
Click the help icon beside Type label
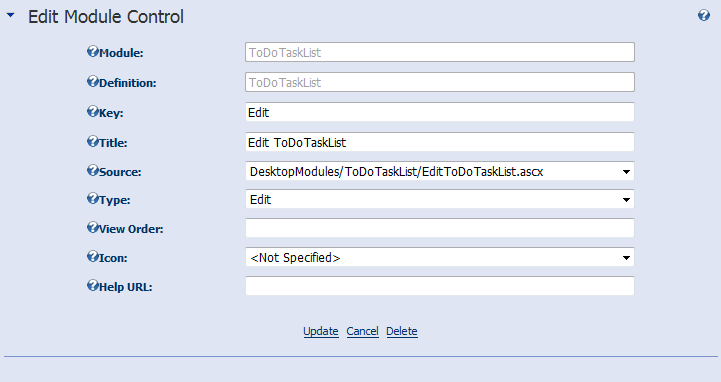(93, 199)
